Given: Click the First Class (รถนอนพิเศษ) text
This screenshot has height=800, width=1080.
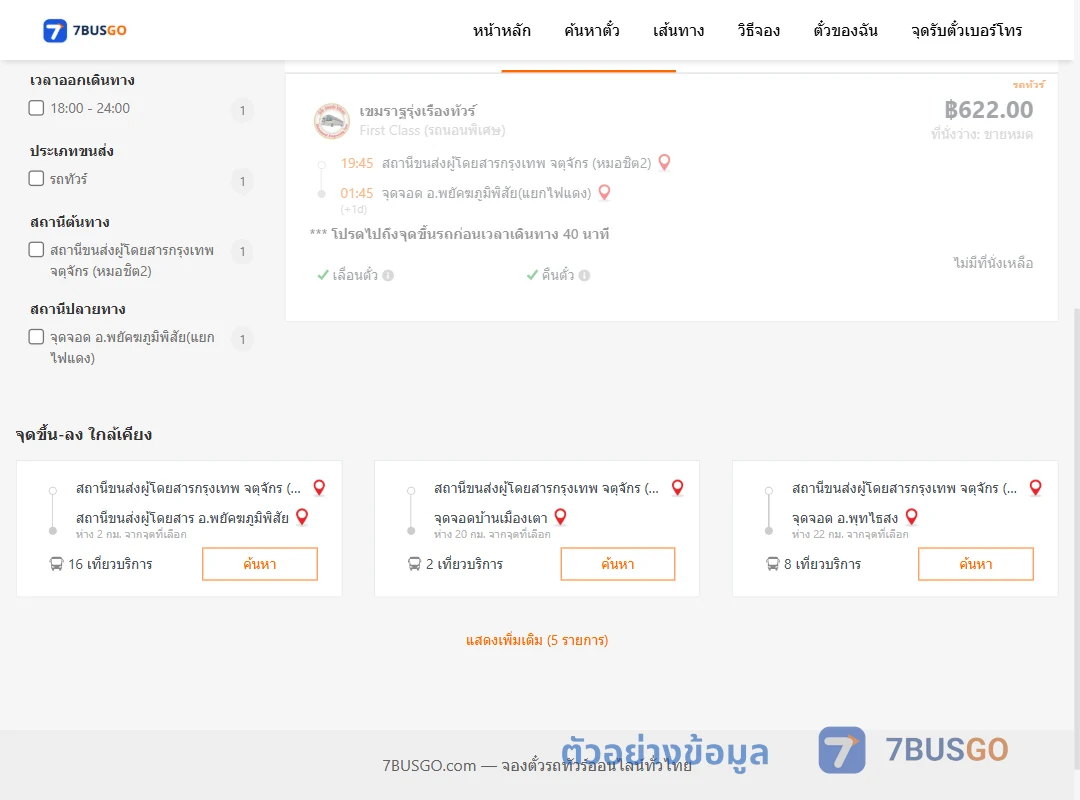Looking at the screenshot, I should coord(433,130).
